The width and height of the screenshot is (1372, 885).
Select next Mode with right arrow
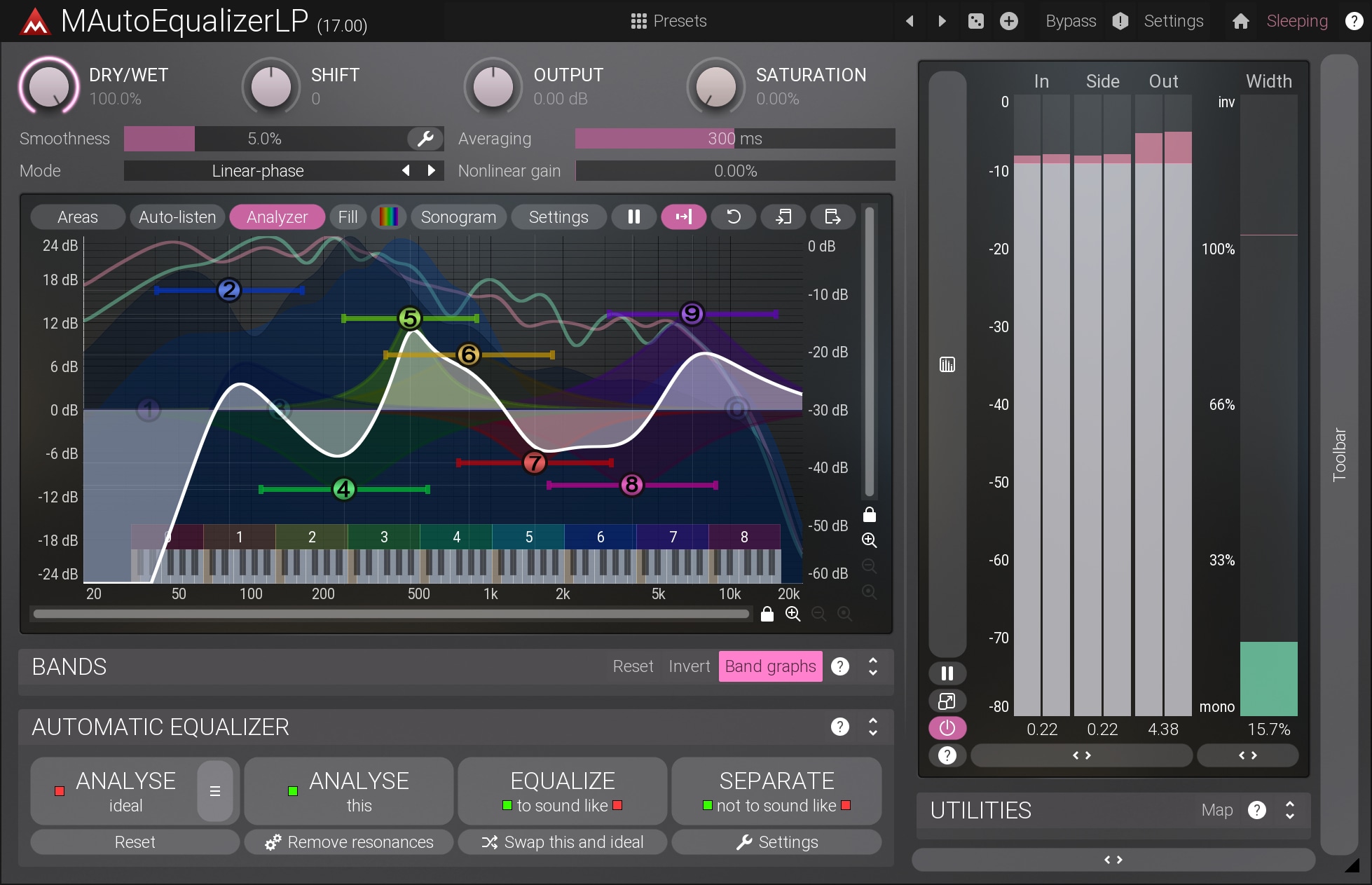tap(432, 170)
